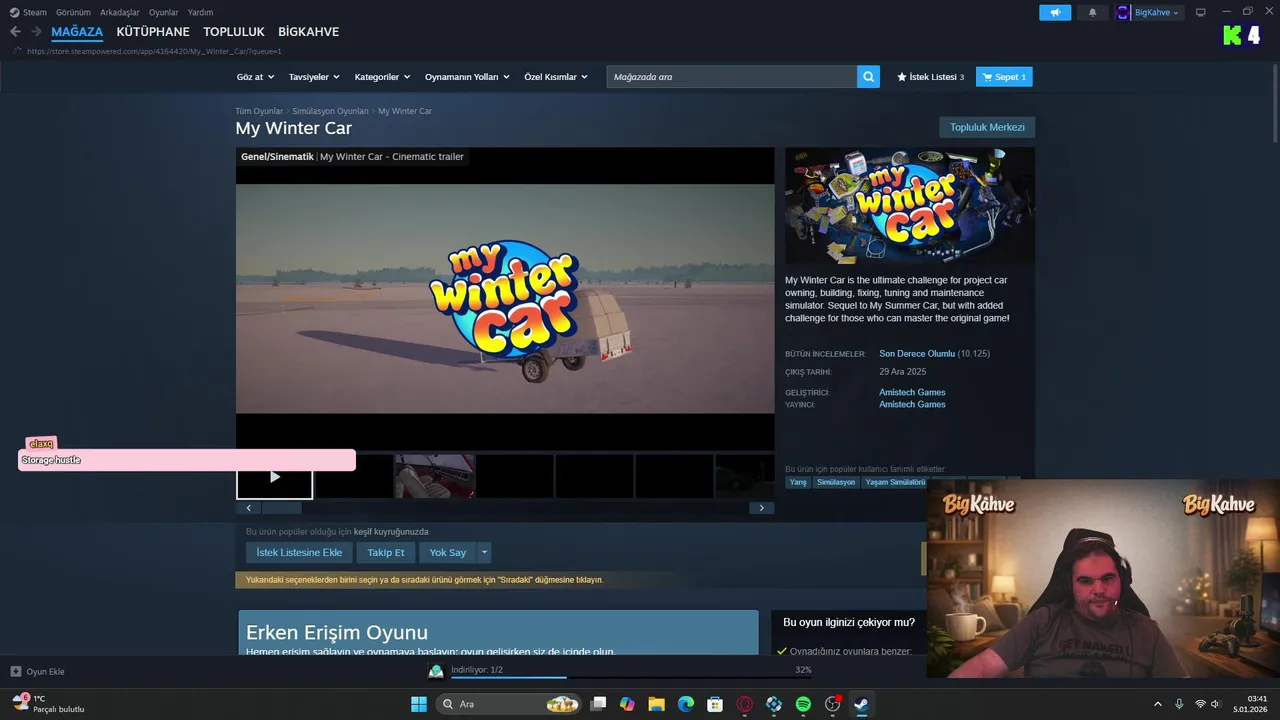Open the BİGKAHVE profile tab

(x=308, y=32)
